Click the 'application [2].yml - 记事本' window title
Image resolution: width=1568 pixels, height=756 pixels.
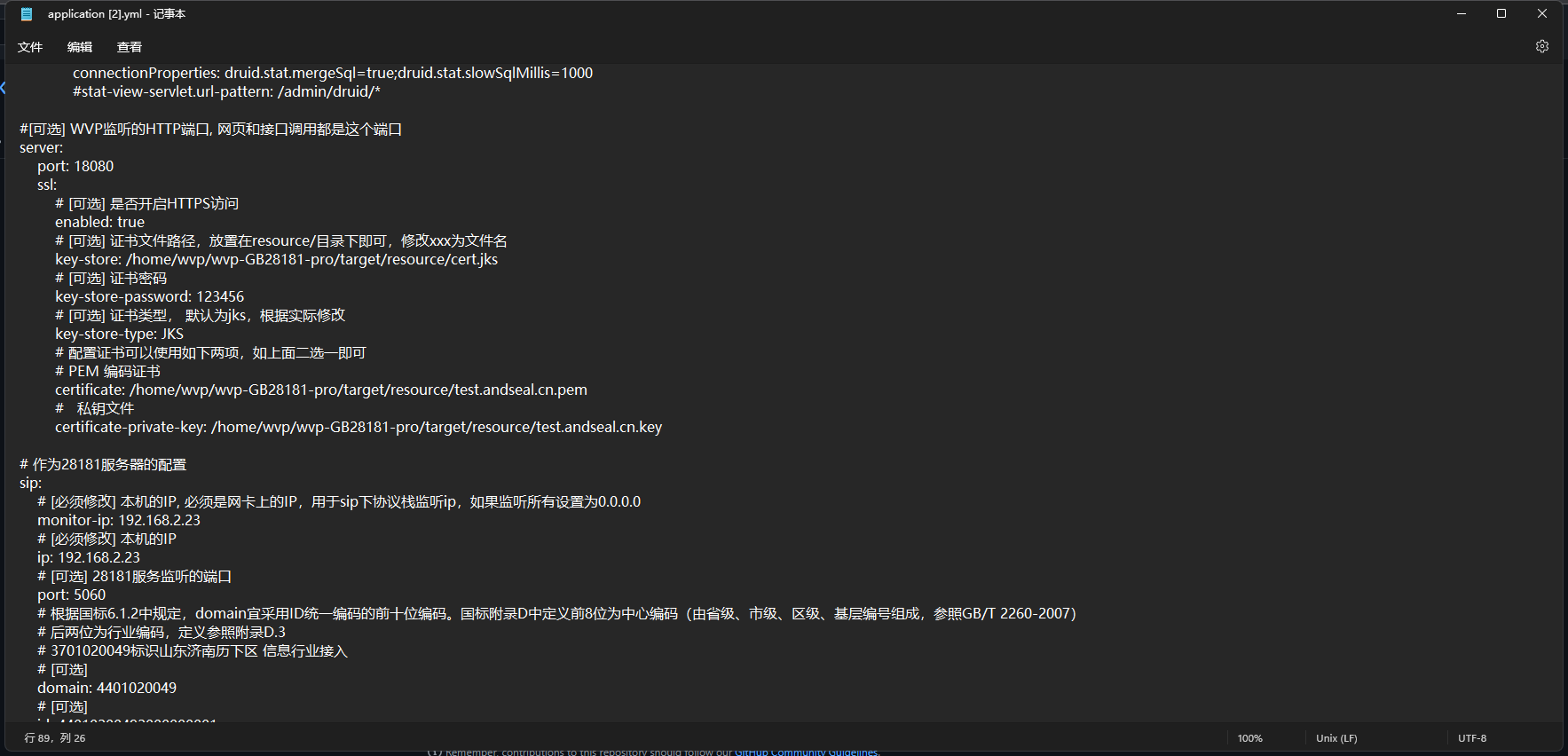click(x=116, y=14)
